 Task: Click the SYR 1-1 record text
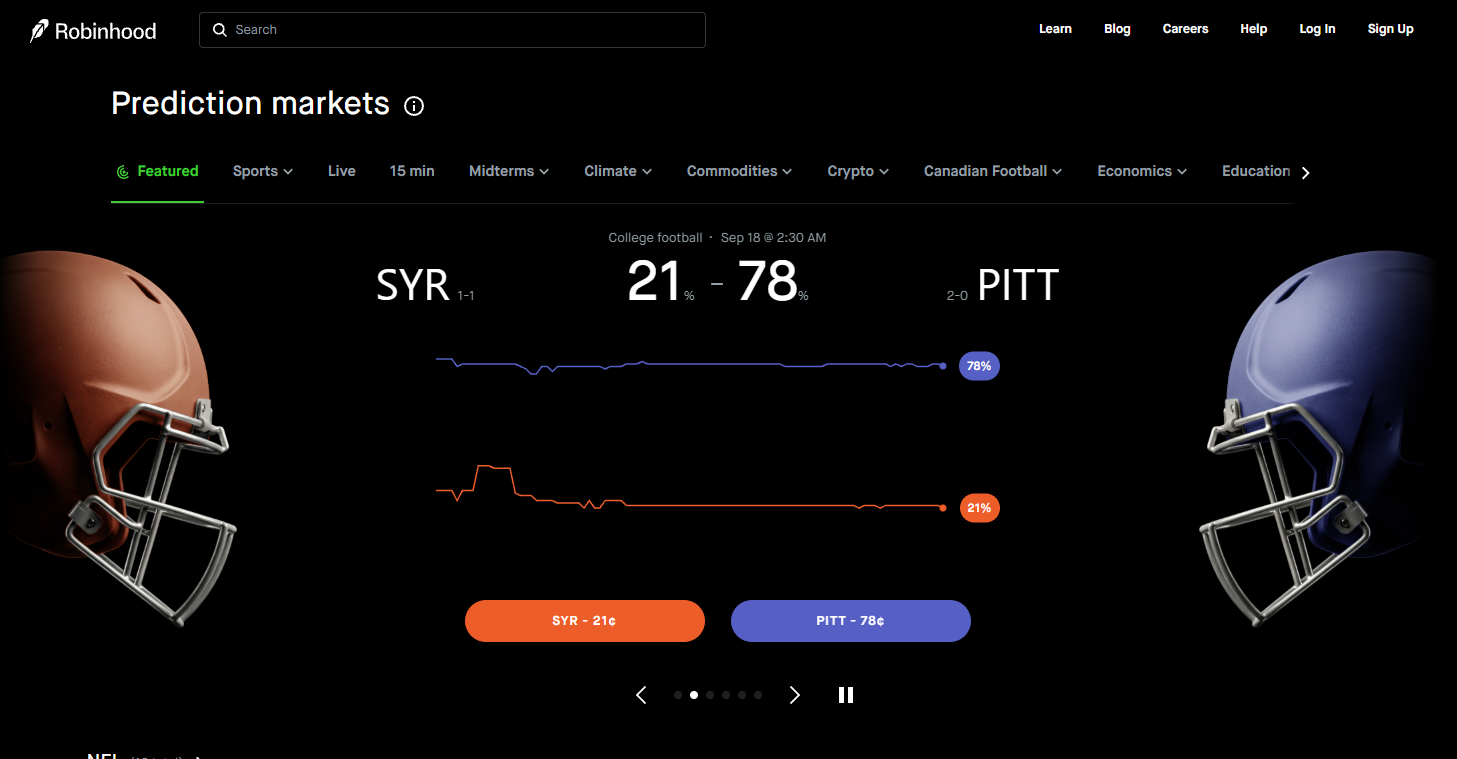pyautogui.click(x=466, y=296)
